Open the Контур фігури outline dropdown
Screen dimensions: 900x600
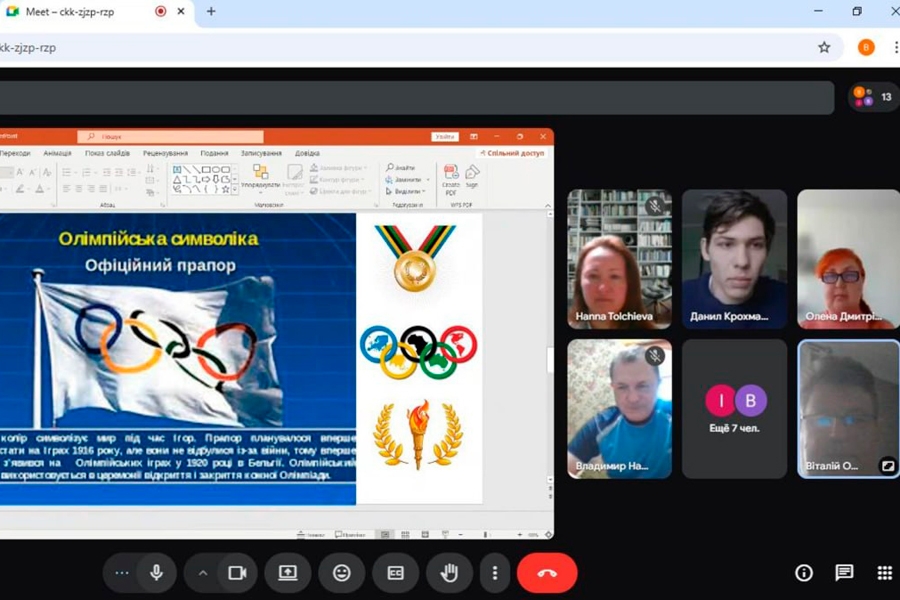tap(339, 180)
